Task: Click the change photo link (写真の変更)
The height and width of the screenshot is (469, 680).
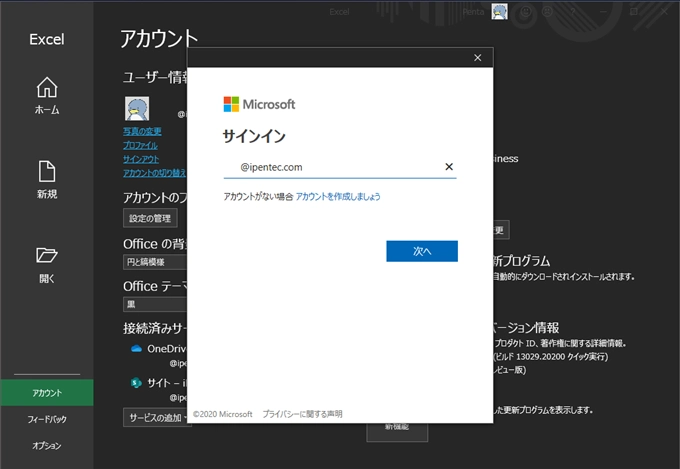Action: (x=142, y=131)
